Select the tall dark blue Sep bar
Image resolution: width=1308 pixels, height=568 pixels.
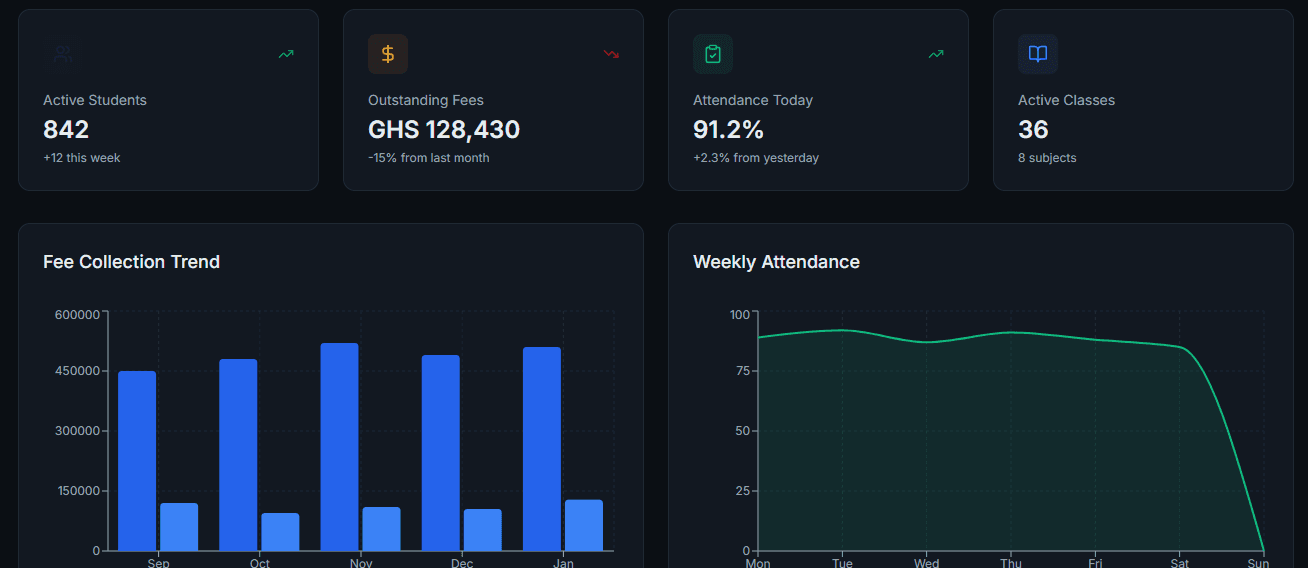137,461
